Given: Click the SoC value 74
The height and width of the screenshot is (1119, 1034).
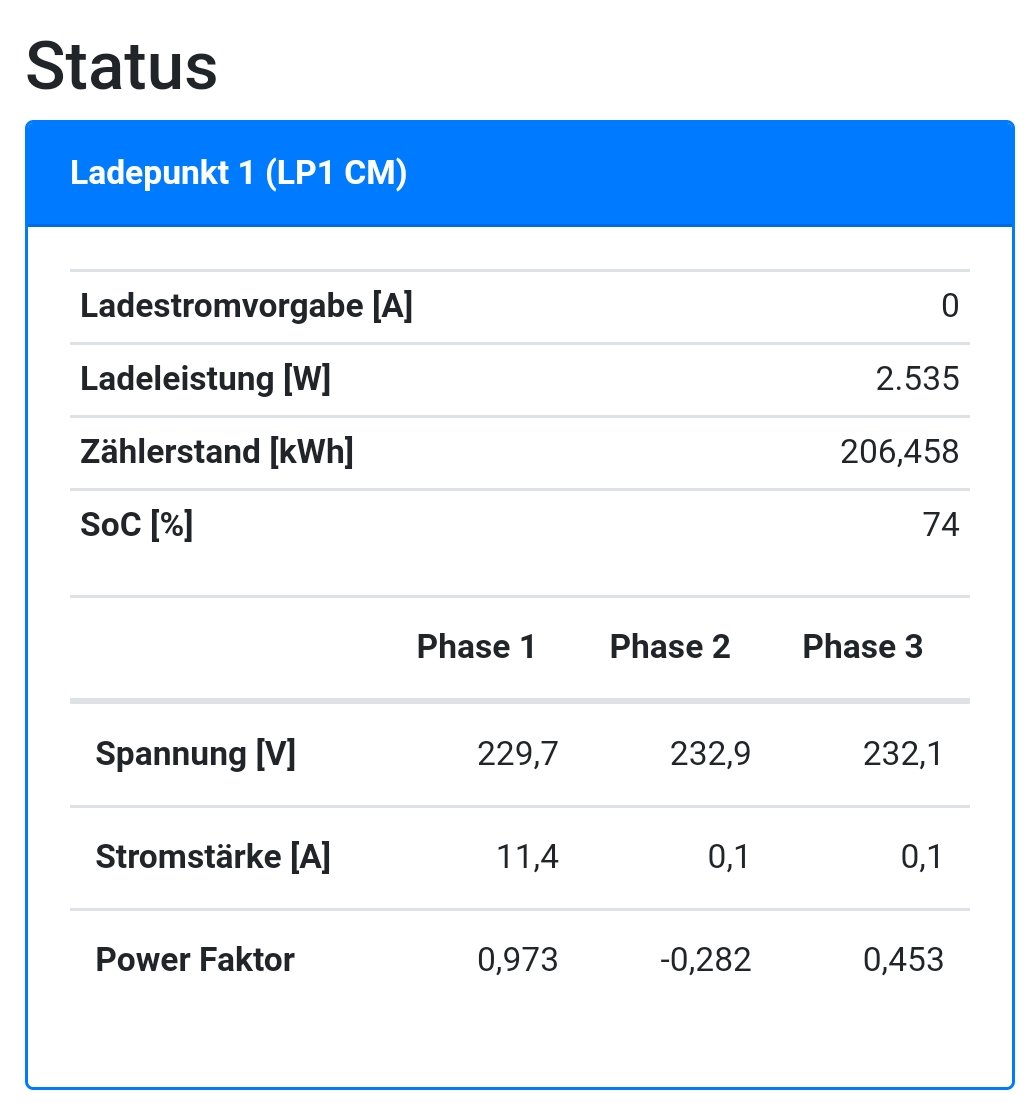Looking at the screenshot, I should (940, 525).
